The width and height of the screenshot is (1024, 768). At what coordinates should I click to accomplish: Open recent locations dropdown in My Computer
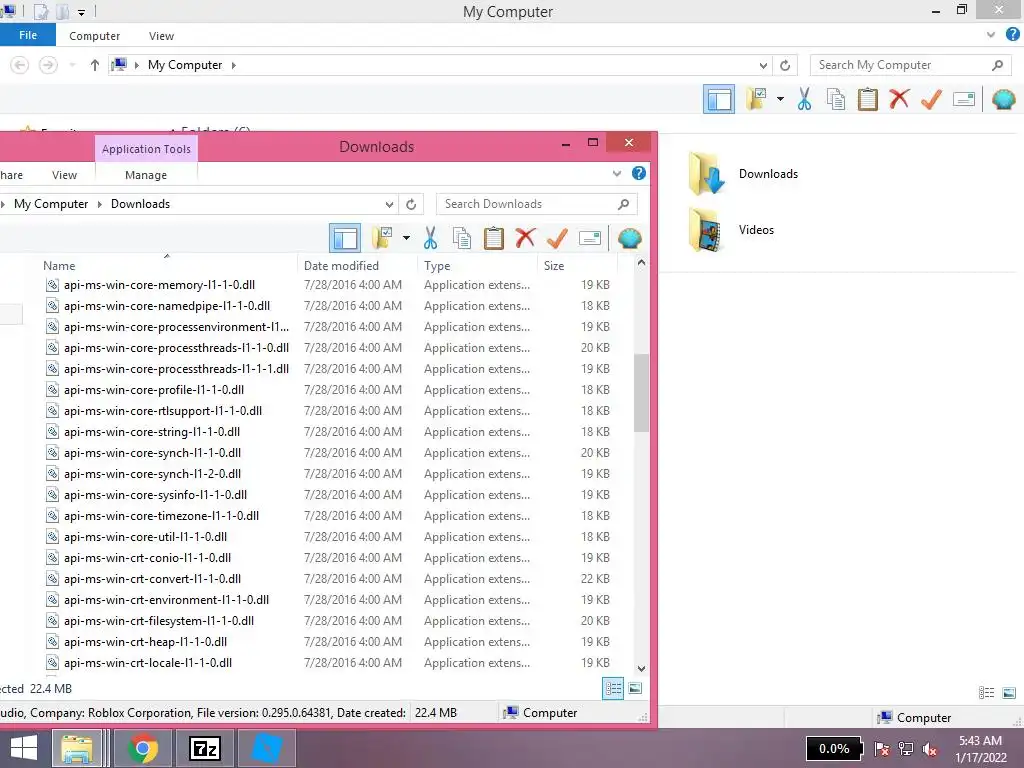pyautogui.click(x=72, y=65)
